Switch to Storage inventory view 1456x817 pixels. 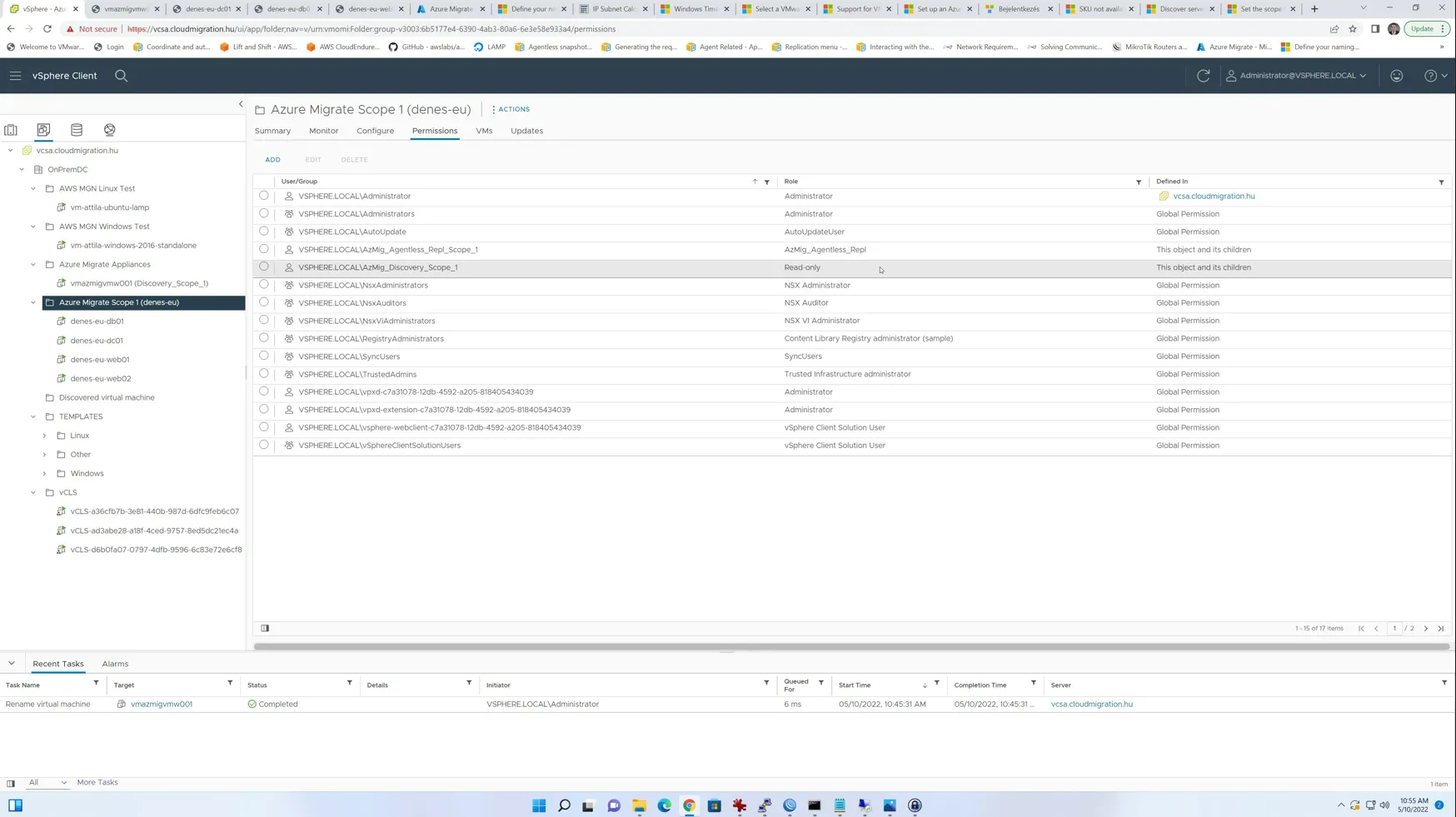(77, 130)
